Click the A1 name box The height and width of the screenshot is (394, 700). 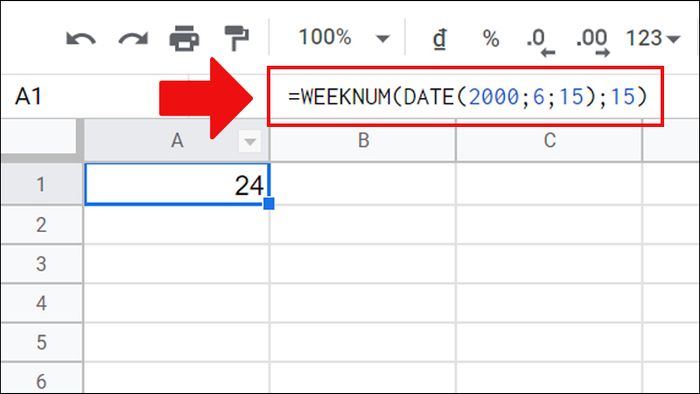tap(29, 96)
